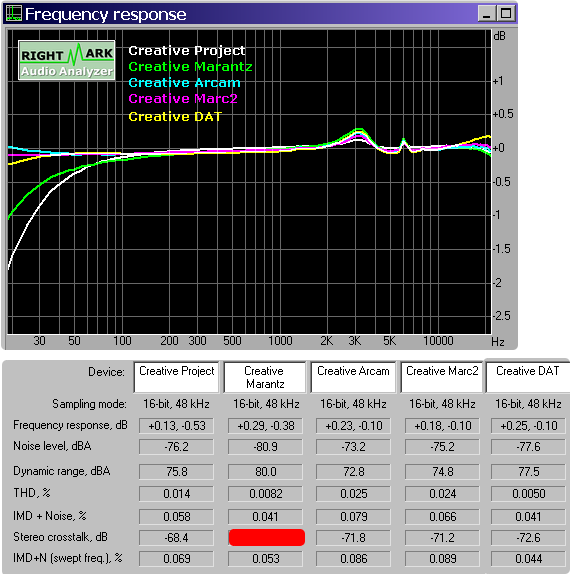
Task: Click the Creative Arcam legend label
Action: click(184, 83)
